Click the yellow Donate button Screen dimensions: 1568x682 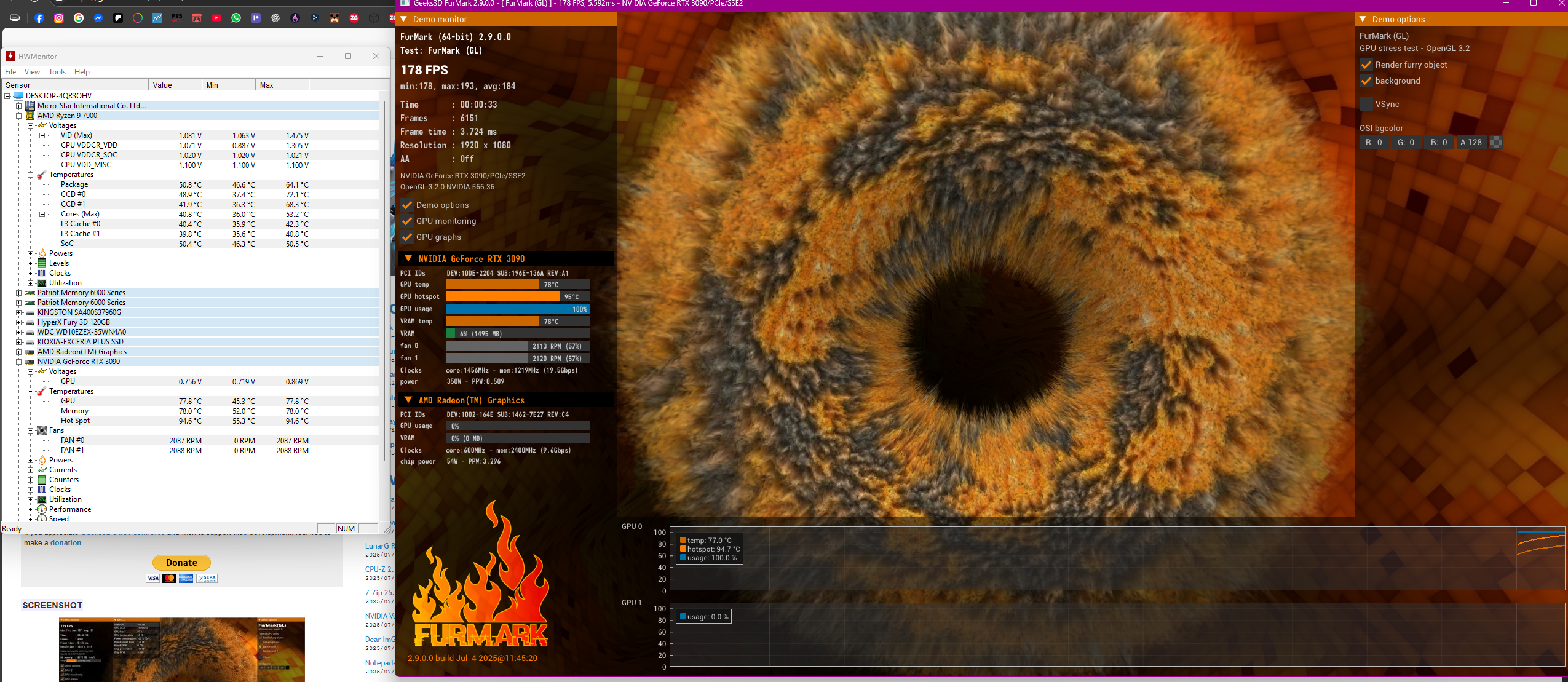[181, 563]
